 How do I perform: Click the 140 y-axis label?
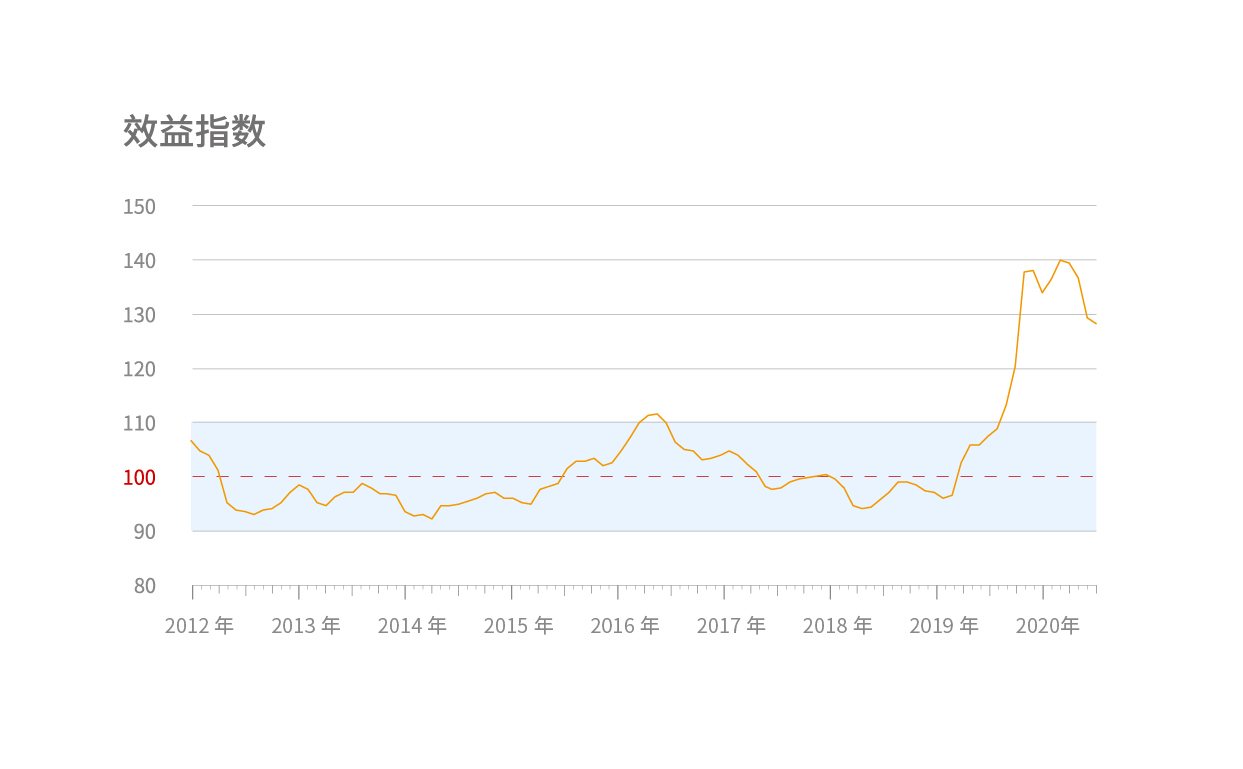point(139,261)
